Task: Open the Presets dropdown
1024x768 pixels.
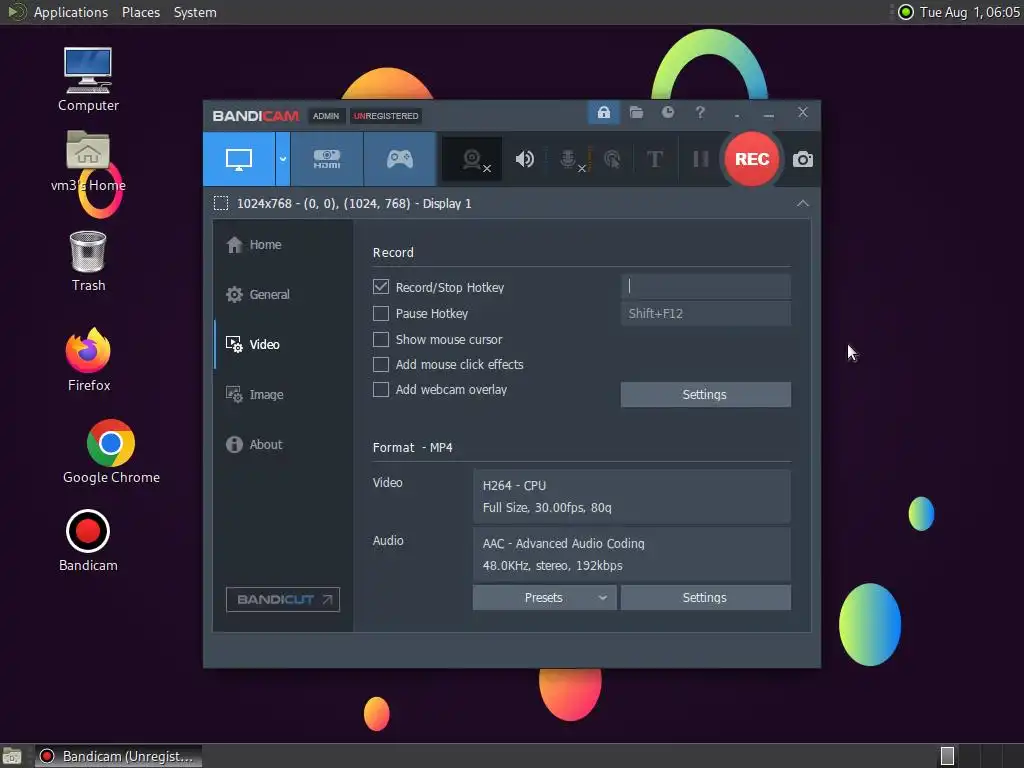Action: pyautogui.click(x=544, y=598)
